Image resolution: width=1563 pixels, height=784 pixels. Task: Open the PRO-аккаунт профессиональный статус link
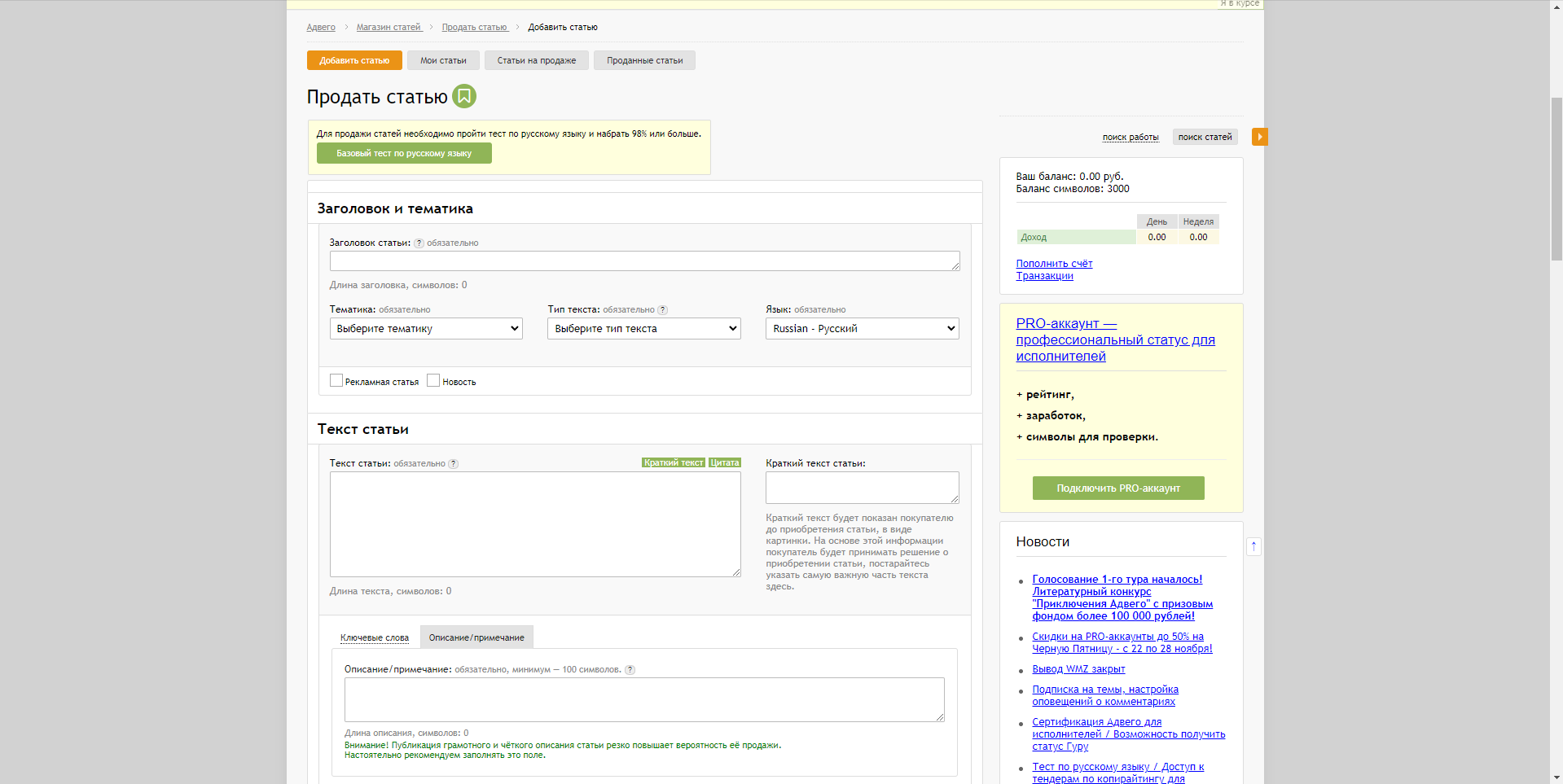click(x=1116, y=339)
